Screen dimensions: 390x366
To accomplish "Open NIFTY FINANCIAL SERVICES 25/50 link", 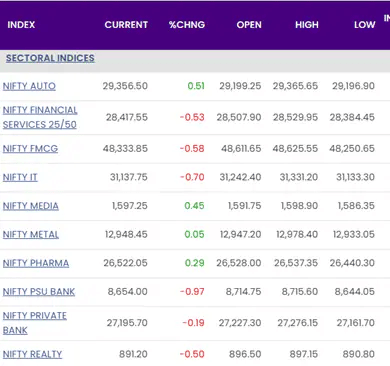I will point(40,117).
